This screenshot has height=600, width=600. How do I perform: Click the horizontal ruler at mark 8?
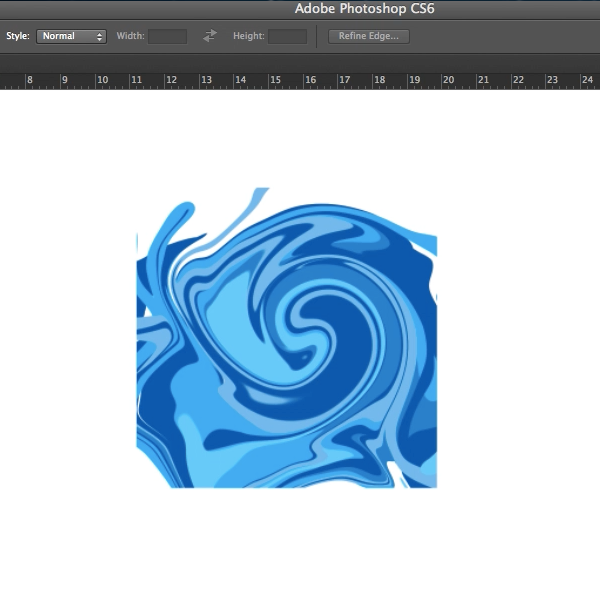(29, 80)
